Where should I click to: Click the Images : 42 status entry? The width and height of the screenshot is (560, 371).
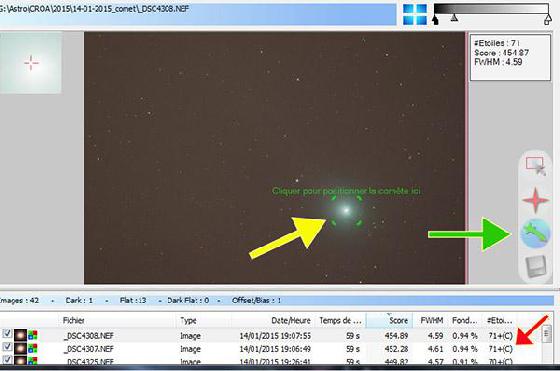point(19,300)
